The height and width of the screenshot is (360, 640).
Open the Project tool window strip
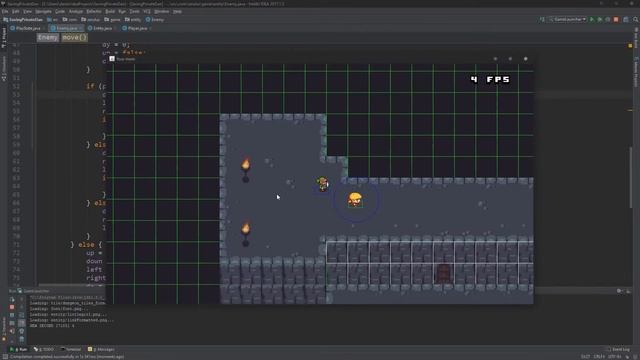4,38
